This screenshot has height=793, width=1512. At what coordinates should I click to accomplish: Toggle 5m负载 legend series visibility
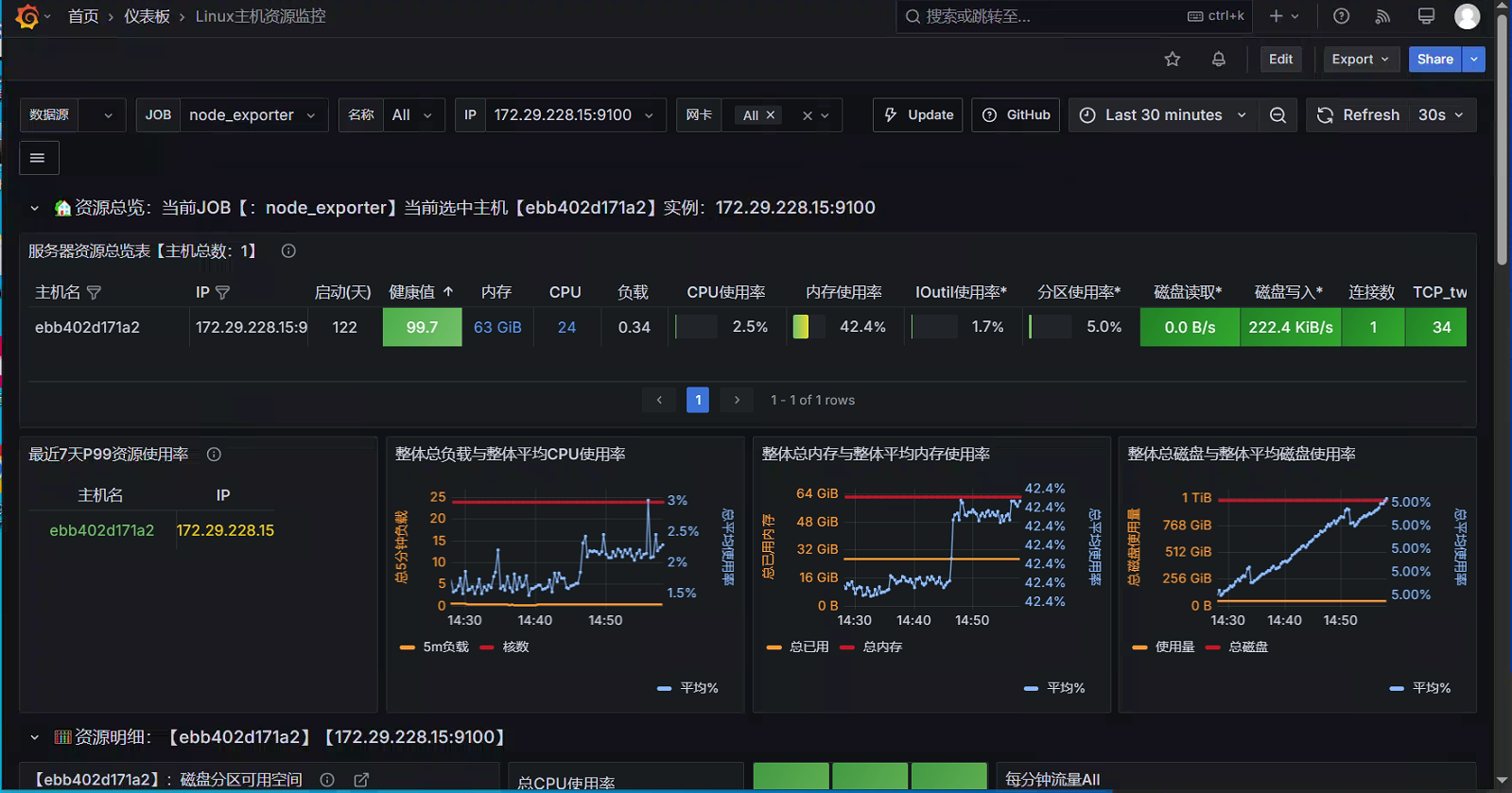coord(434,647)
